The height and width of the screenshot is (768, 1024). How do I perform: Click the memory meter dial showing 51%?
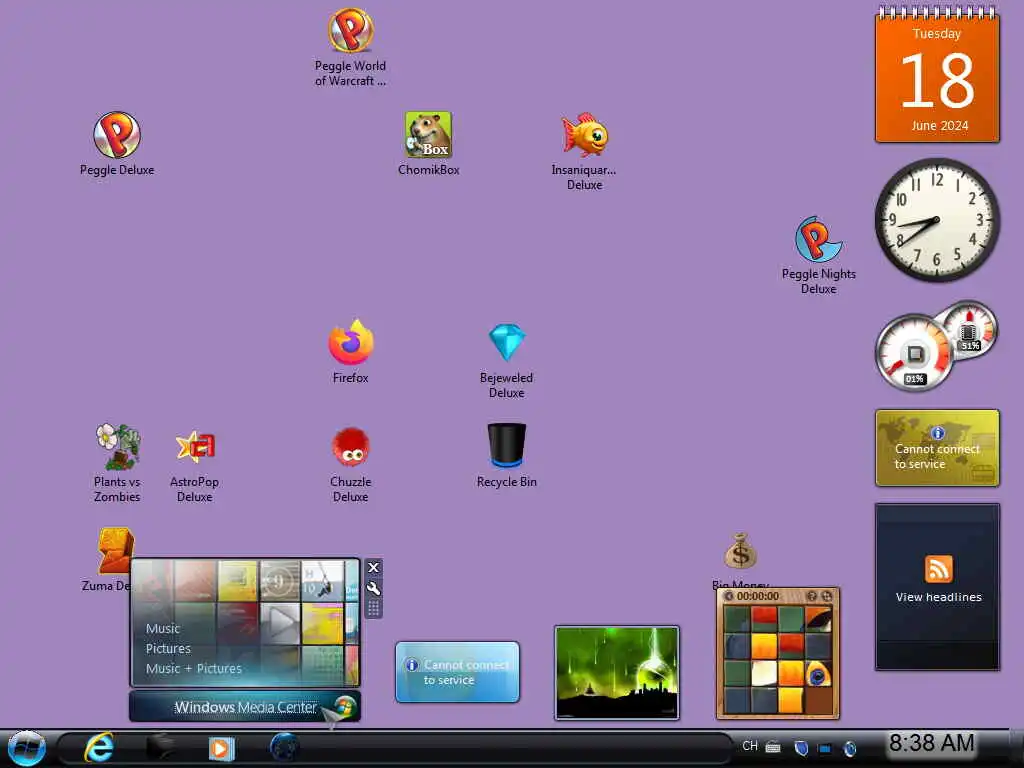(969, 330)
